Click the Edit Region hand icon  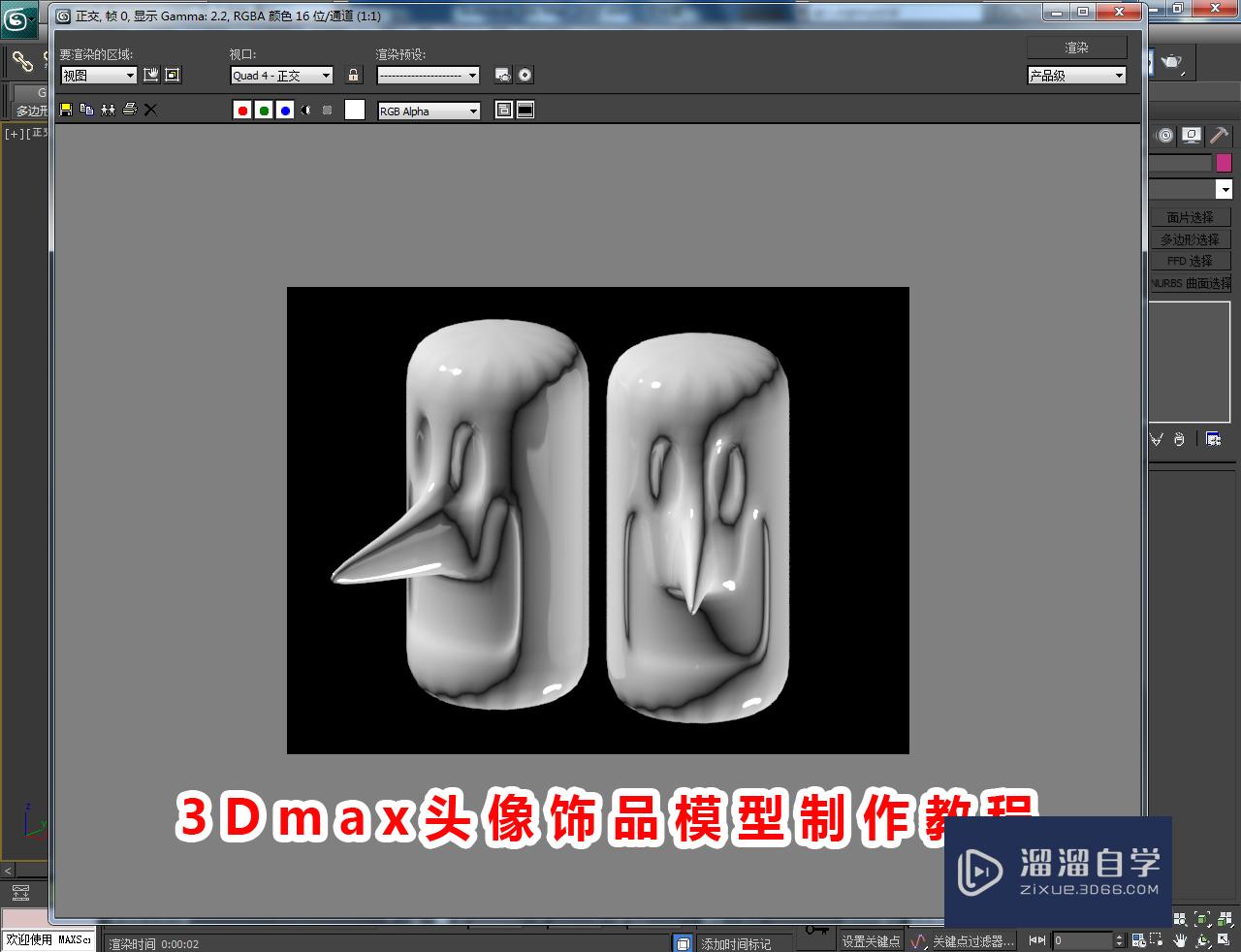[x=151, y=75]
